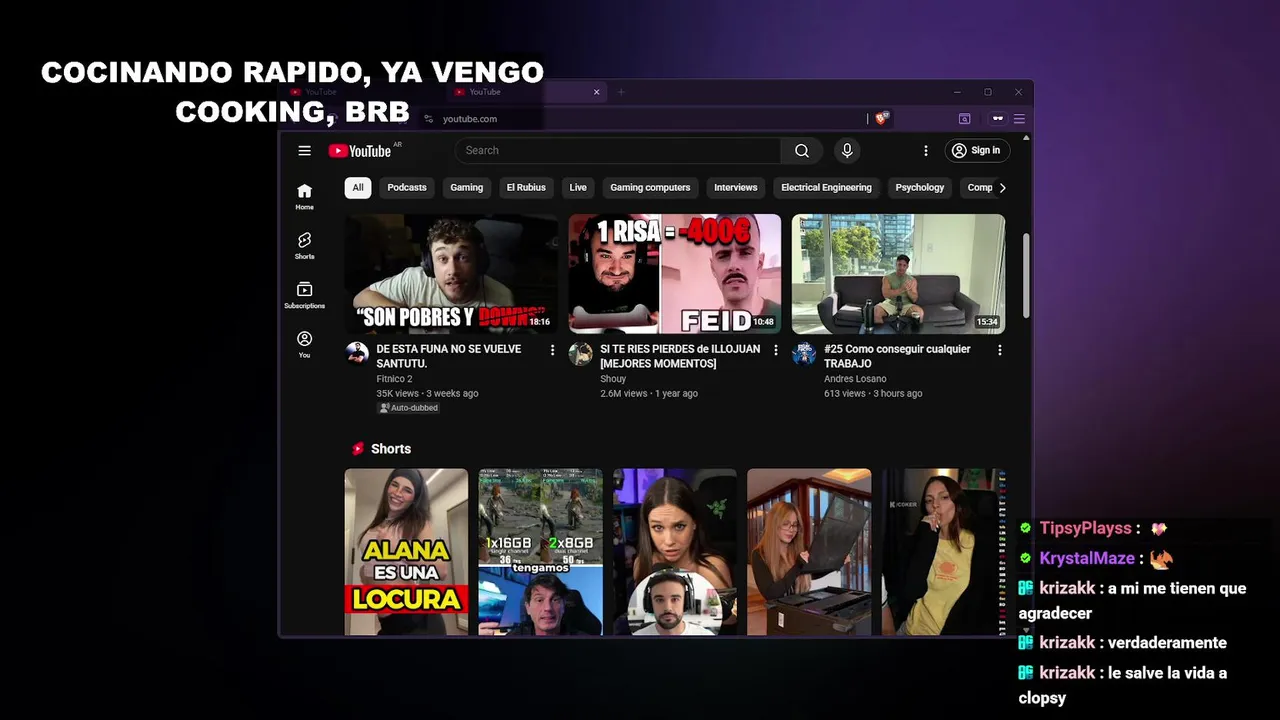Open title DE ESTA FUNA NO SE VUELVE SANTUTU
The image size is (1280, 720).
(x=449, y=356)
